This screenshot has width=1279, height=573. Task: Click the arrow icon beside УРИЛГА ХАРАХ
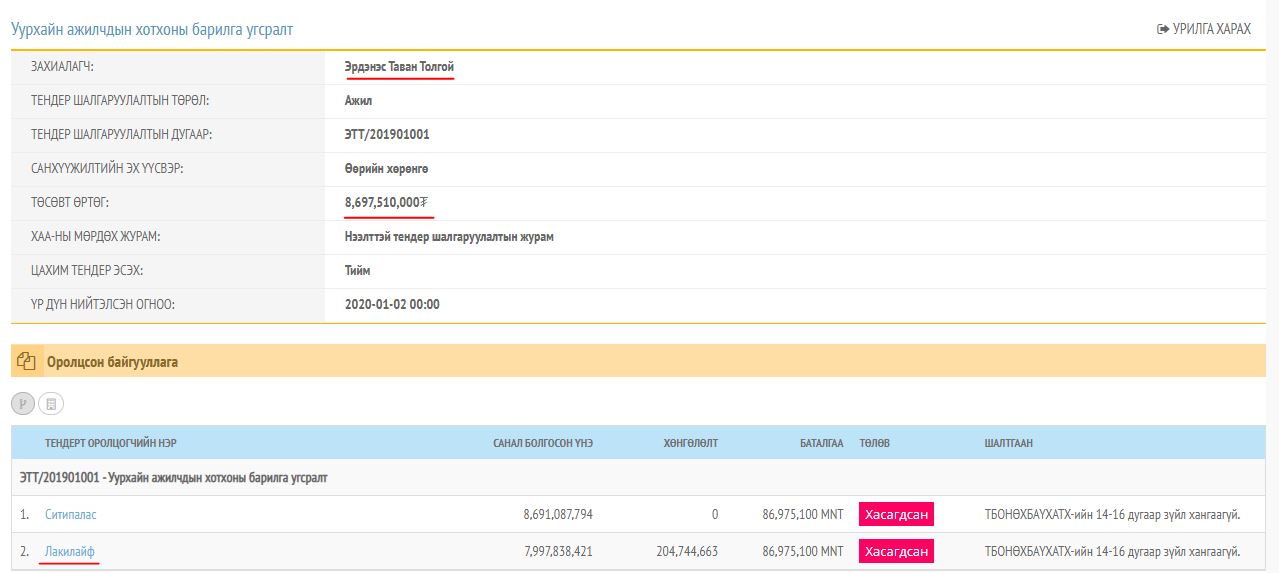point(1162,30)
